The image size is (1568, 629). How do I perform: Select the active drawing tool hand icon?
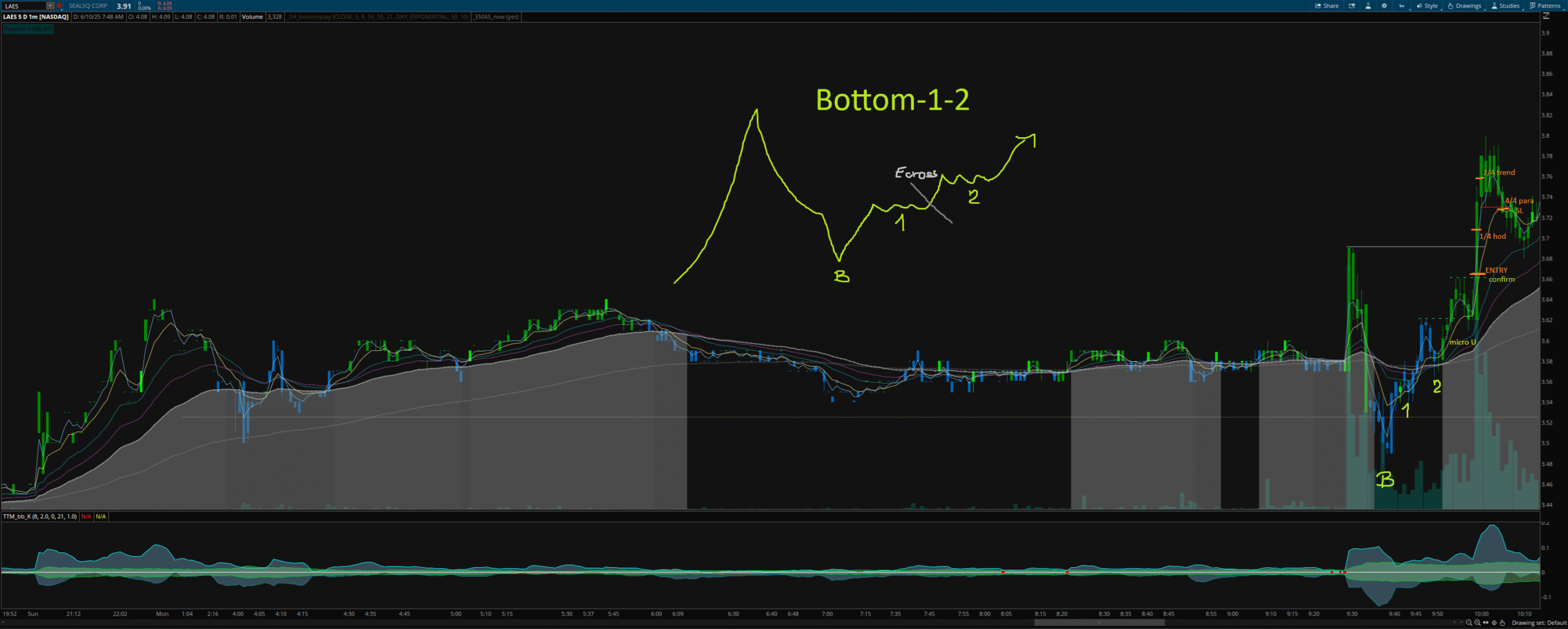point(1502,623)
